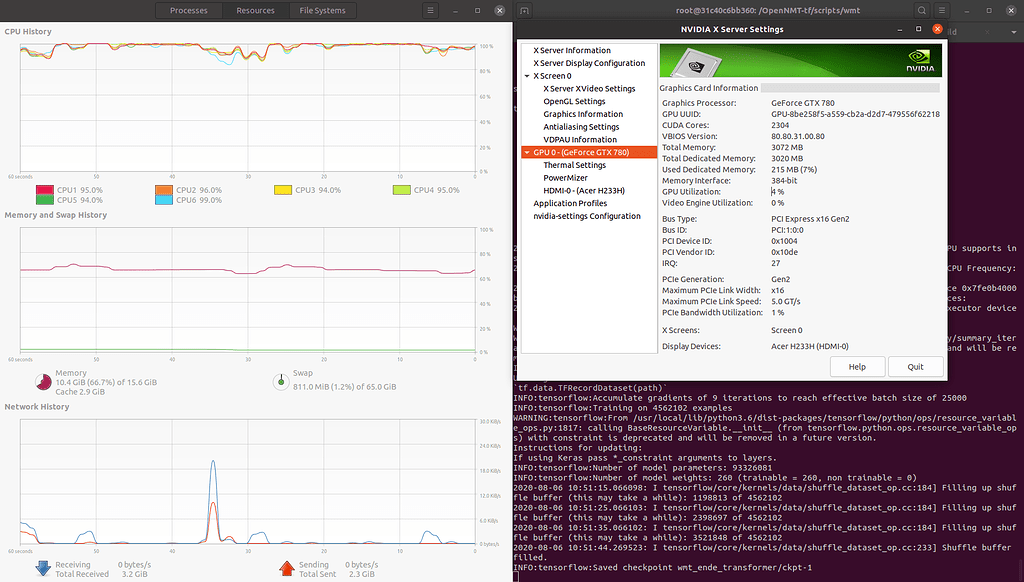This screenshot has height=582, width=1024.
Task: Go to OpenGL Settings
Action: (x=574, y=101)
